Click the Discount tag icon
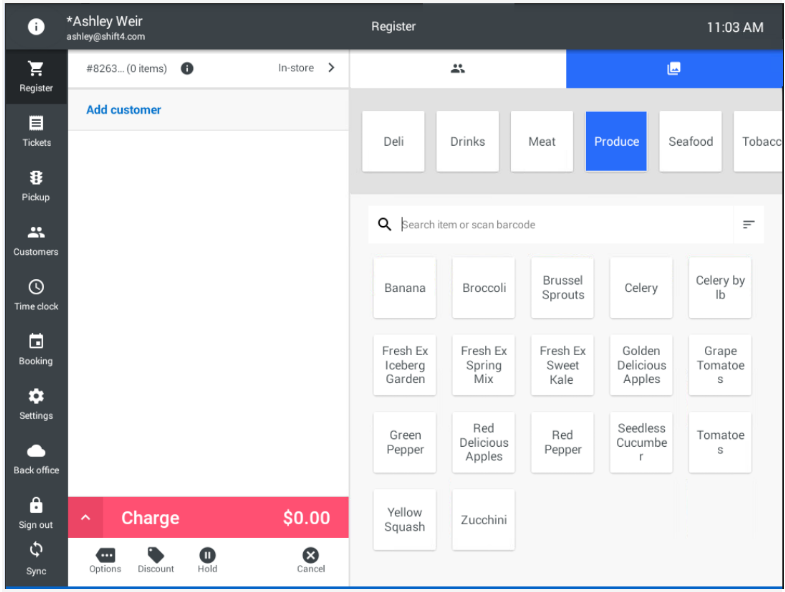 (155, 559)
